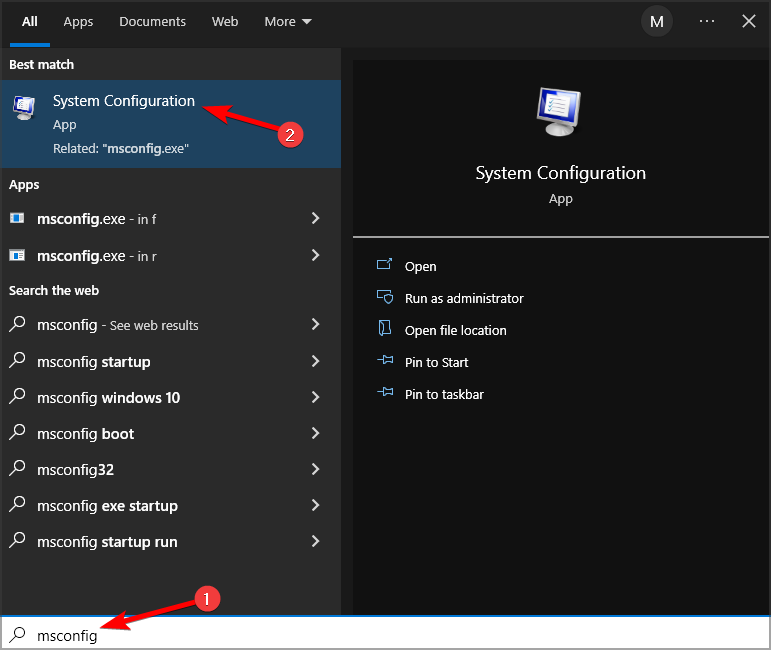
Task: Click the Run as administrator shield icon
Action: (385, 296)
